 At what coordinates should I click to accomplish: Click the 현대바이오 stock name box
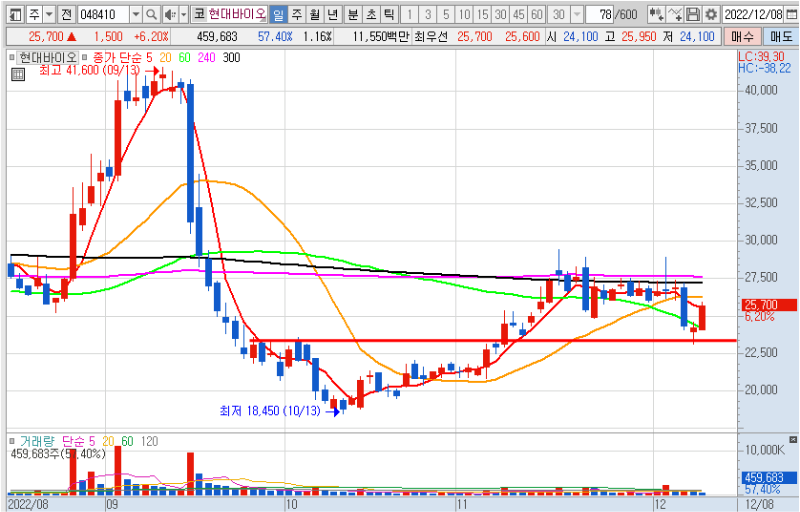(x=237, y=14)
